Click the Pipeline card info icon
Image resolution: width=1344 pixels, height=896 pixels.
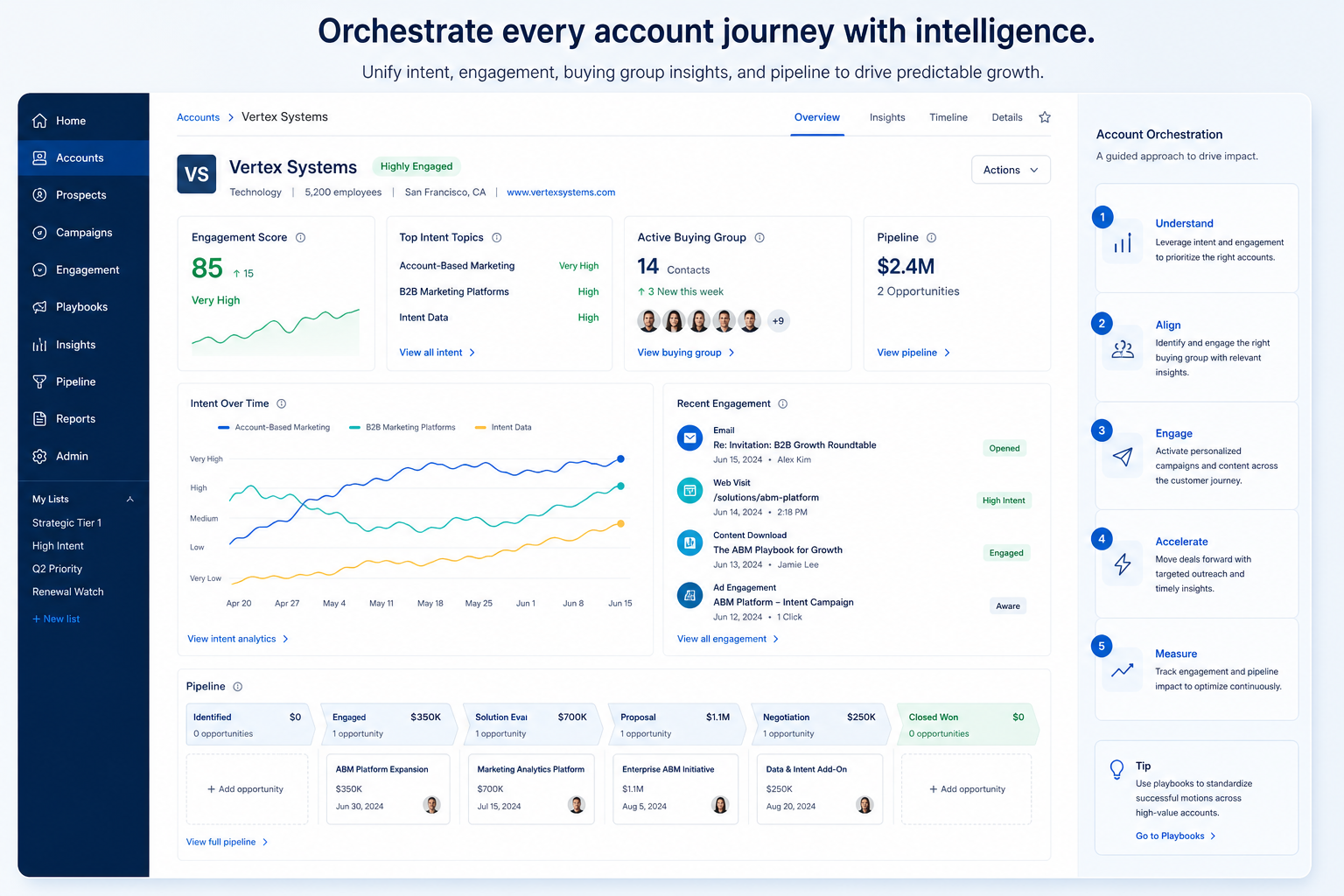pyautogui.click(x=932, y=238)
